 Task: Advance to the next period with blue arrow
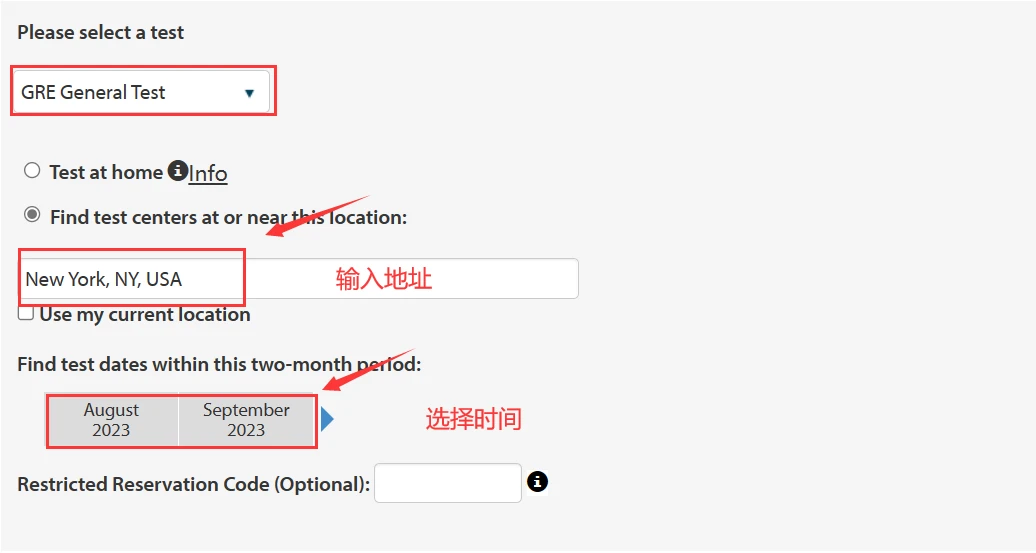click(x=327, y=420)
